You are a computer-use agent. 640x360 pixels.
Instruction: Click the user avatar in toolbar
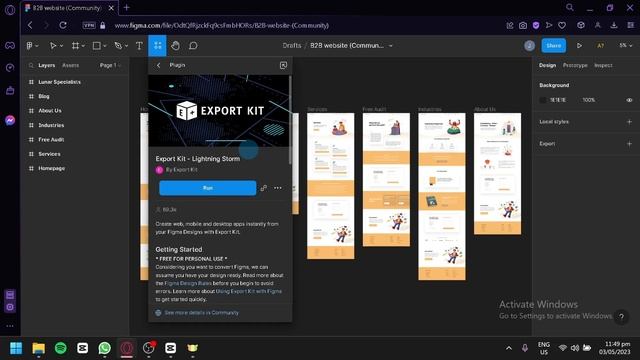pos(529,46)
